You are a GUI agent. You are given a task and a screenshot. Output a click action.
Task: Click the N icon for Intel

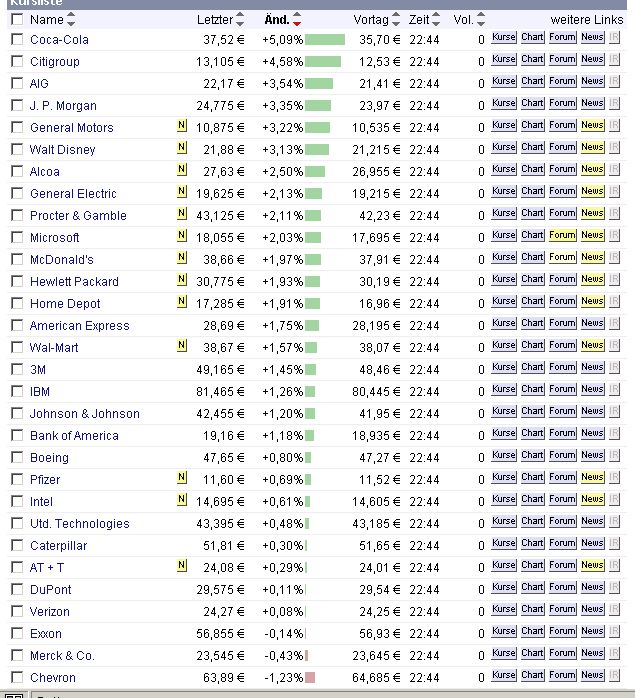coord(182,499)
